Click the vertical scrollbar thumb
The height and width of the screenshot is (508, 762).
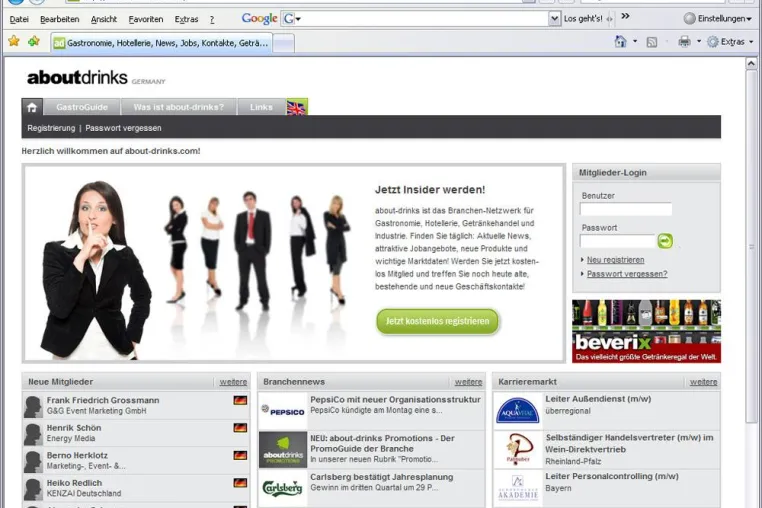point(751,246)
